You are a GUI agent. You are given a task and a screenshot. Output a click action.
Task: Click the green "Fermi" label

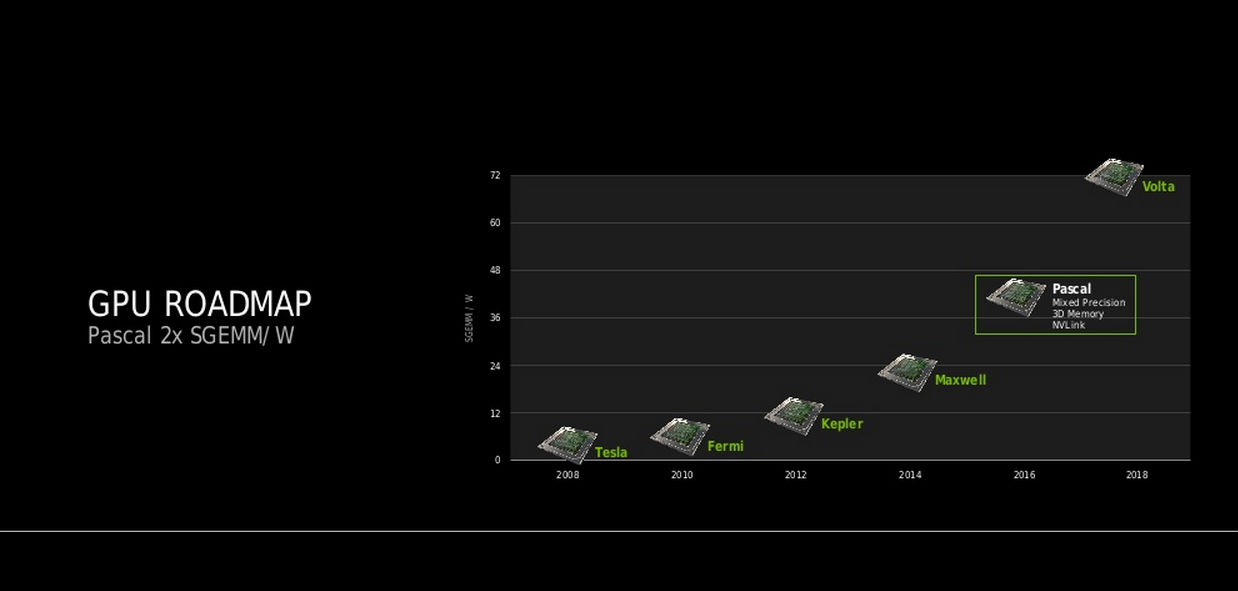[726, 446]
